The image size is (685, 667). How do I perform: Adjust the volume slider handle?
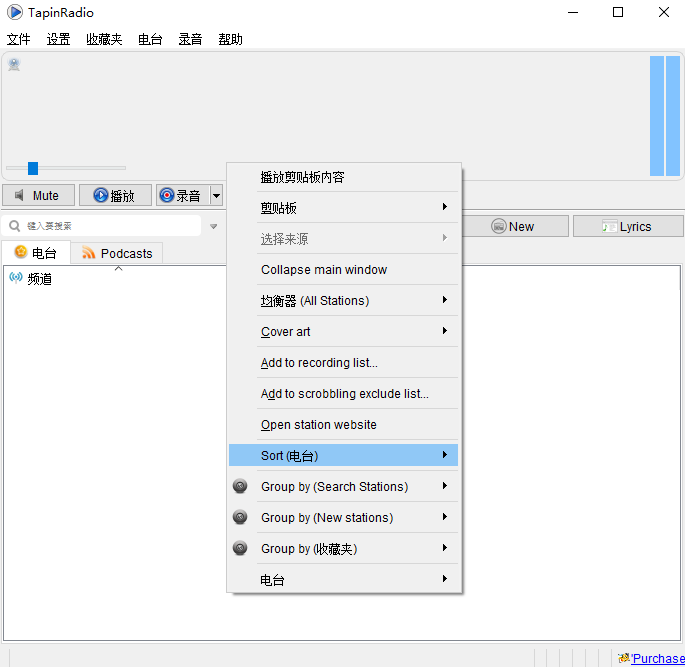tap(33, 168)
